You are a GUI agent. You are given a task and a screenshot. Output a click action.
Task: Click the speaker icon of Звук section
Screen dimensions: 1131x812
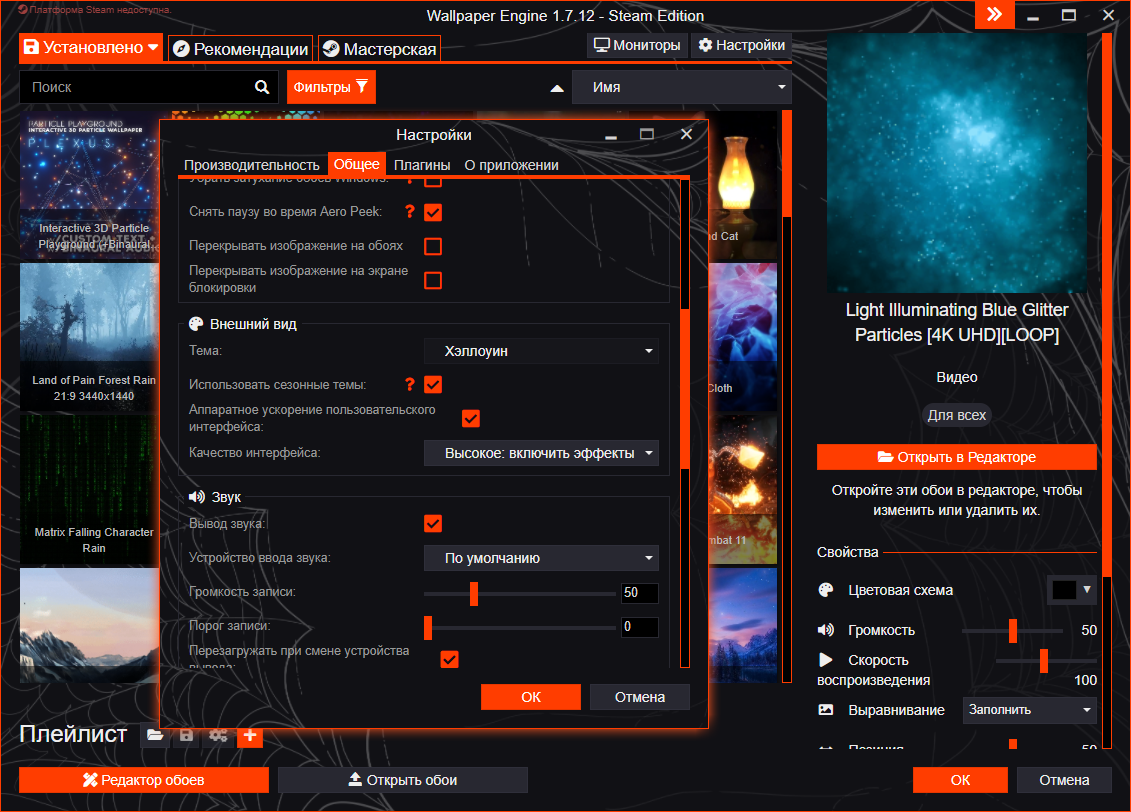pos(196,497)
